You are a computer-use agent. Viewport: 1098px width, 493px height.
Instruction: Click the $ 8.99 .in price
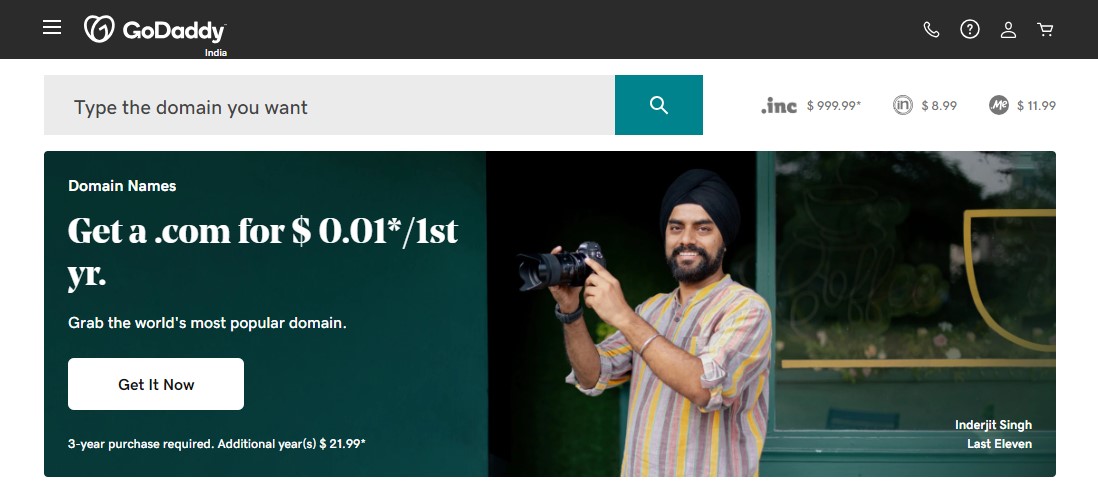[x=939, y=106]
